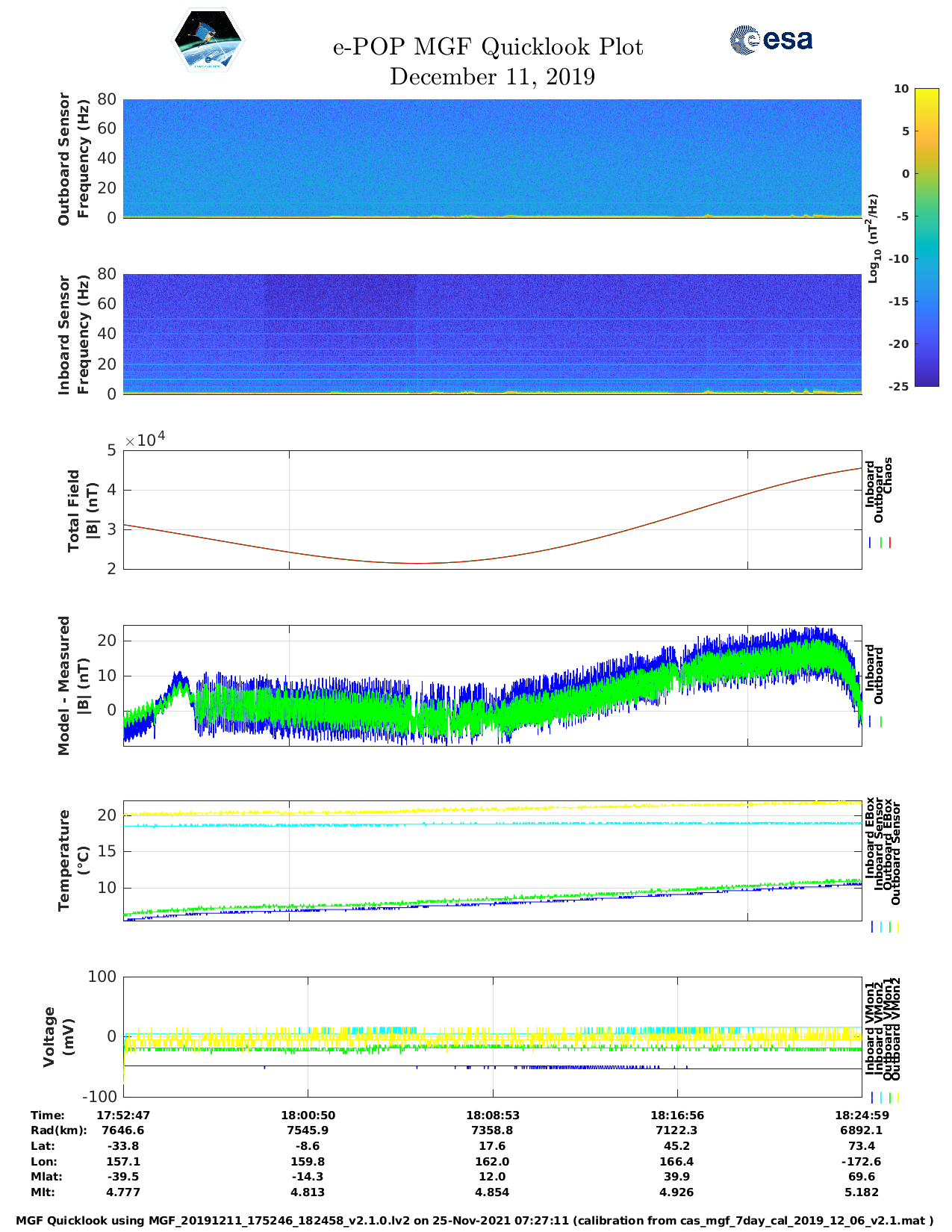Click the Inboard Sensor spectrogram panel
Image resolution: width=952 pixels, height=1232 pixels.
coord(492,333)
